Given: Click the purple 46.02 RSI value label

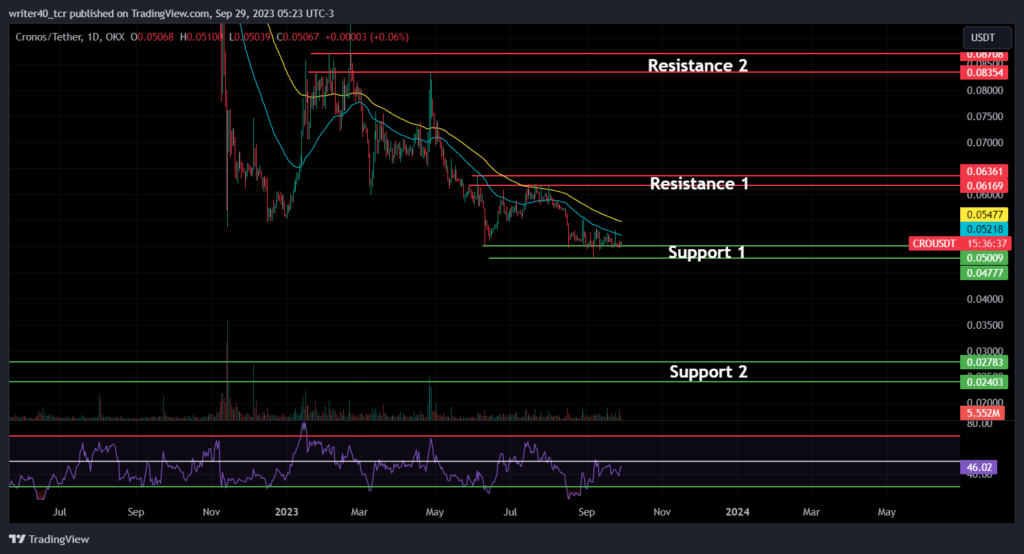Looking at the screenshot, I should coord(979,467).
